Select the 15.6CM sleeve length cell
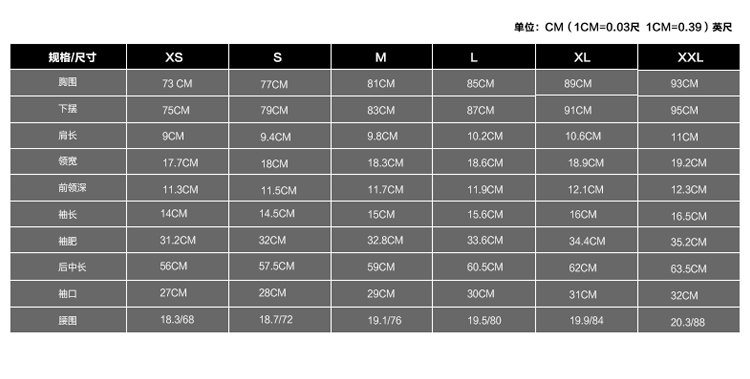 point(484,214)
